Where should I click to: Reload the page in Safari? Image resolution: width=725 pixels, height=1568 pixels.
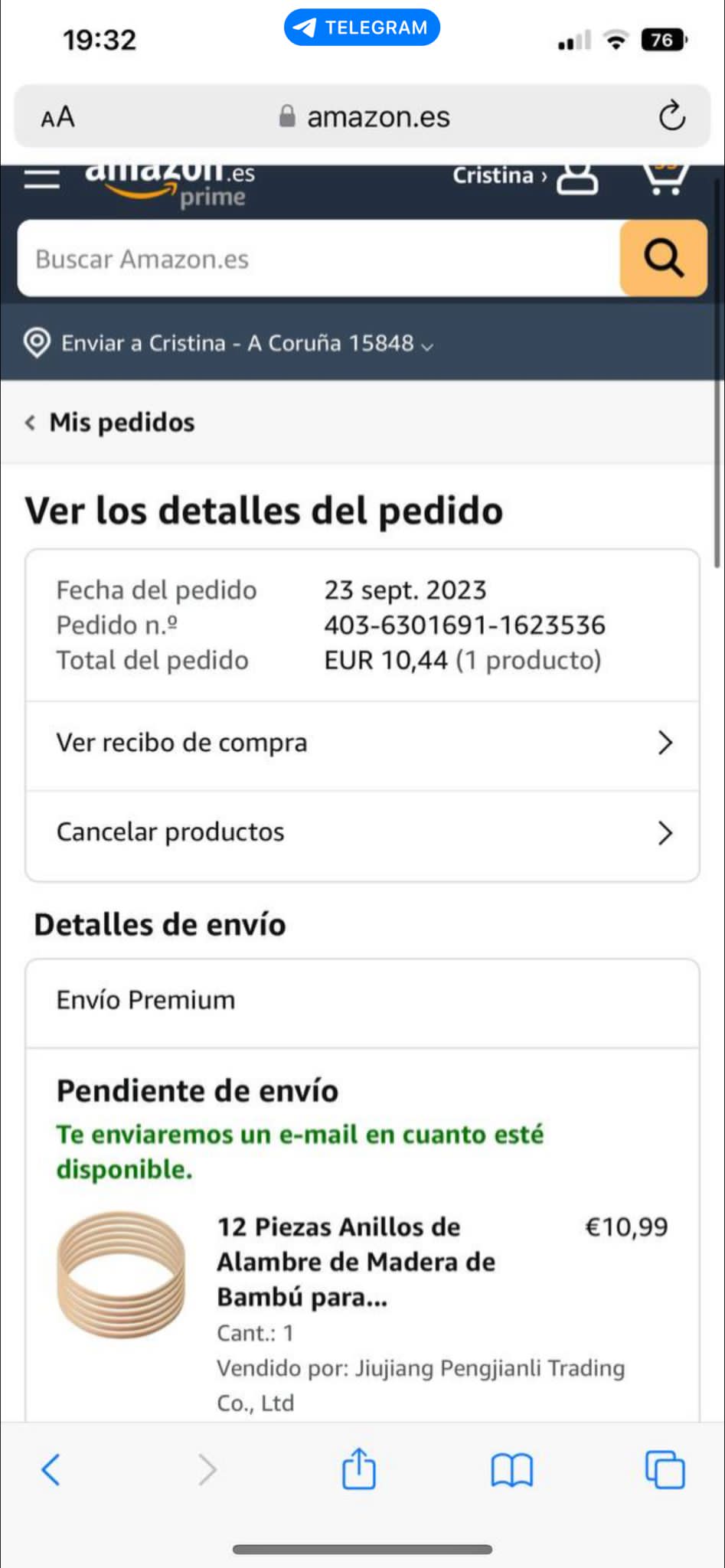pos(671,116)
